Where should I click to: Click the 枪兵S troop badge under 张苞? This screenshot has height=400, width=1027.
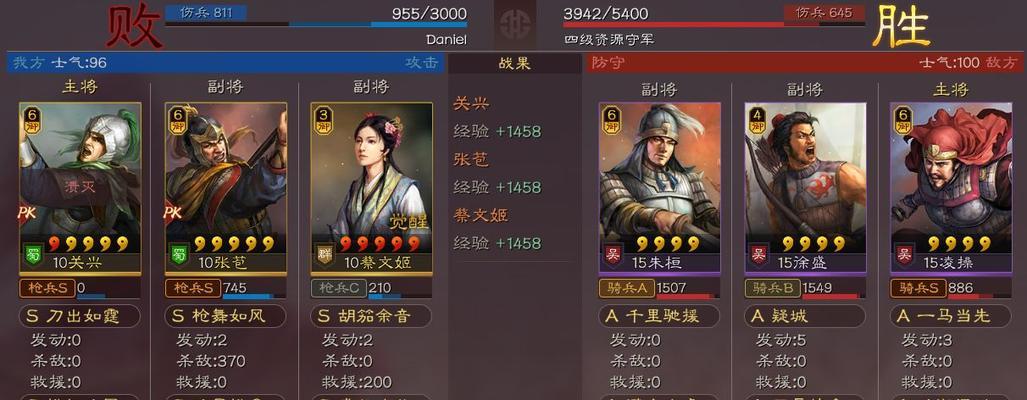193,288
